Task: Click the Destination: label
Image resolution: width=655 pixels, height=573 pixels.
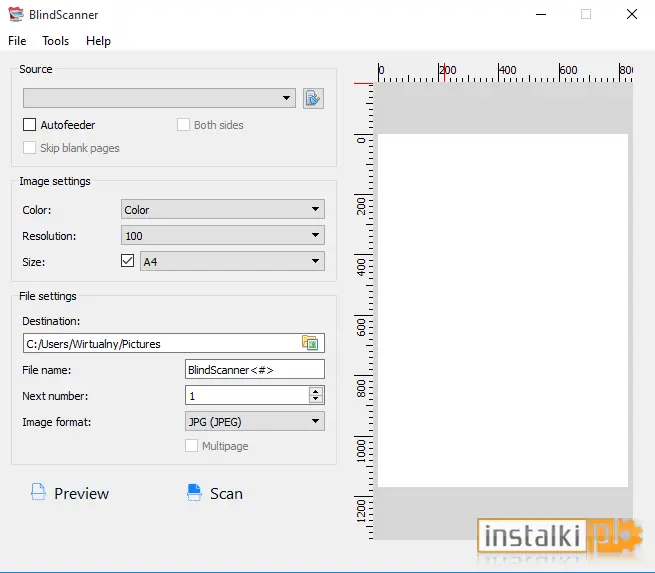Action: tap(51, 321)
